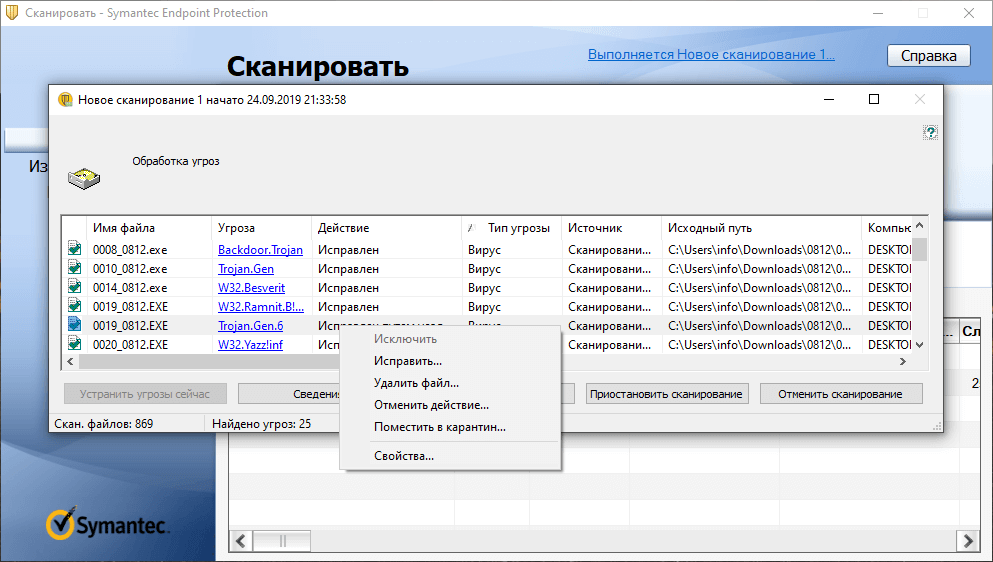The width and height of the screenshot is (993, 562).
Task: Click the shield icon in scan dialog title
Action: (65, 99)
